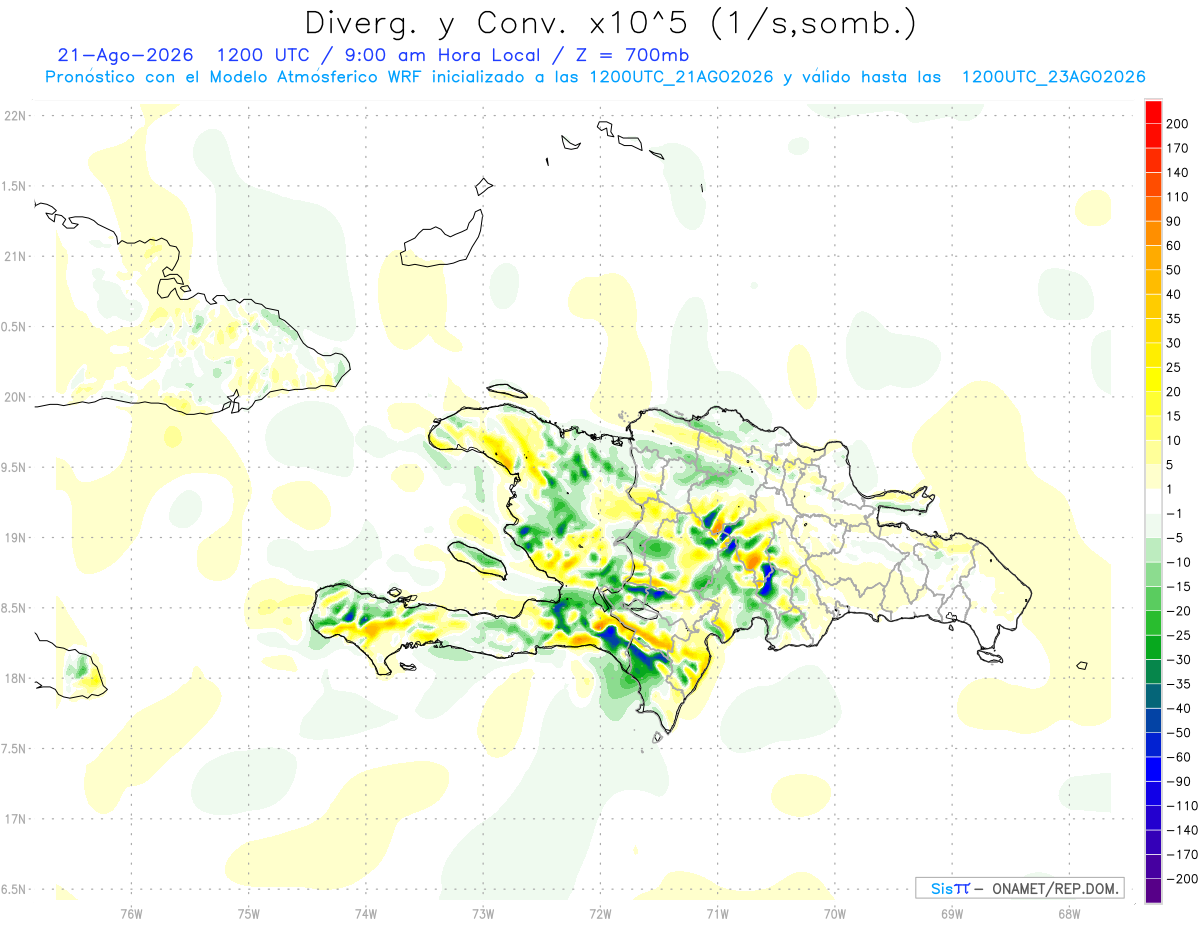The image size is (1200, 927).
Task: Click the legend value "-30"
Action: pyautogui.click(x=1177, y=659)
